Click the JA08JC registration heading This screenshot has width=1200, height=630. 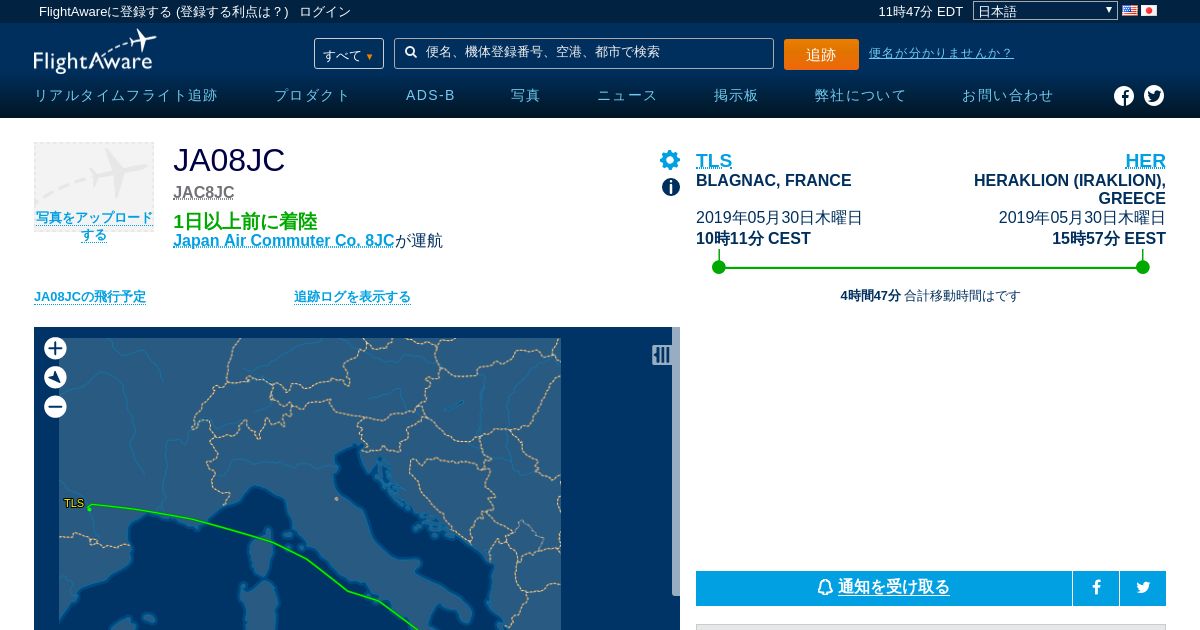(x=229, y=160)
